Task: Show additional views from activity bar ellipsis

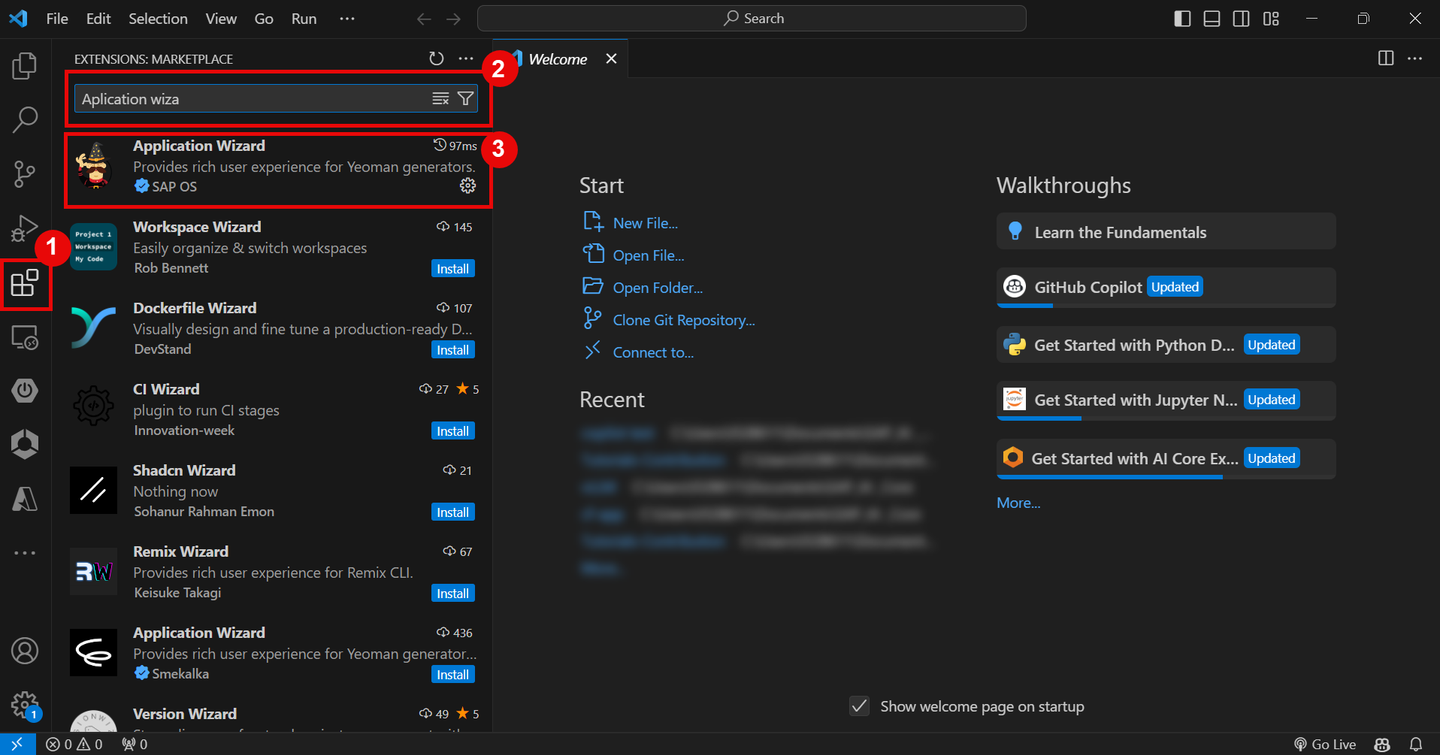Action: pyautogui.click(x=25, y=553)
